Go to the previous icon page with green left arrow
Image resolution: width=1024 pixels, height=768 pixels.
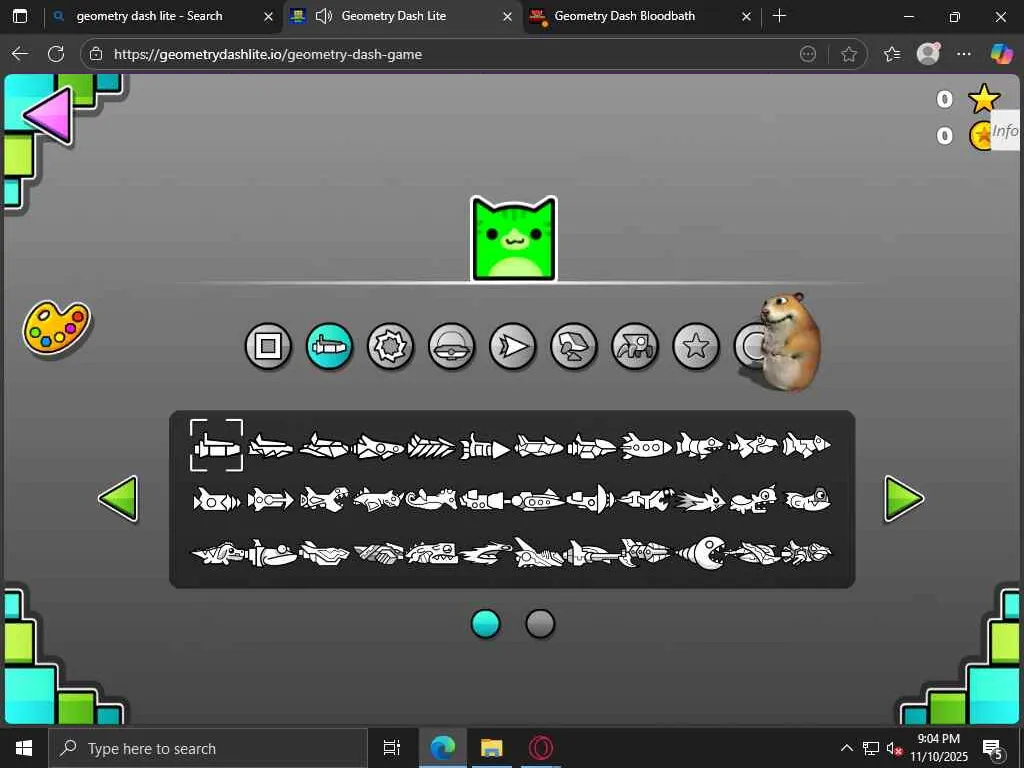pyautogui.click(x=118, y=499)
